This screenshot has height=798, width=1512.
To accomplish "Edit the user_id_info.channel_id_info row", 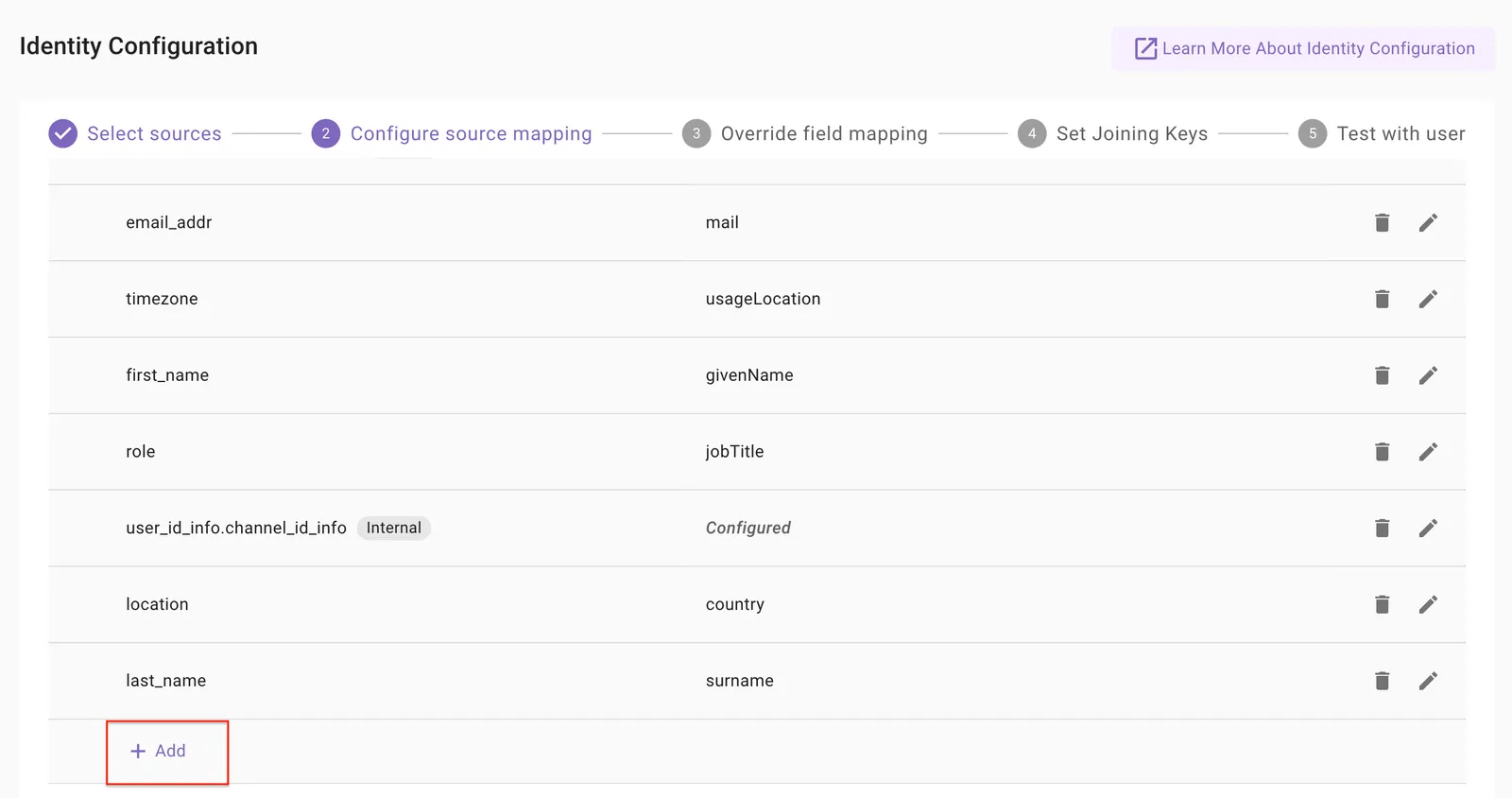I will (1428, 528).
